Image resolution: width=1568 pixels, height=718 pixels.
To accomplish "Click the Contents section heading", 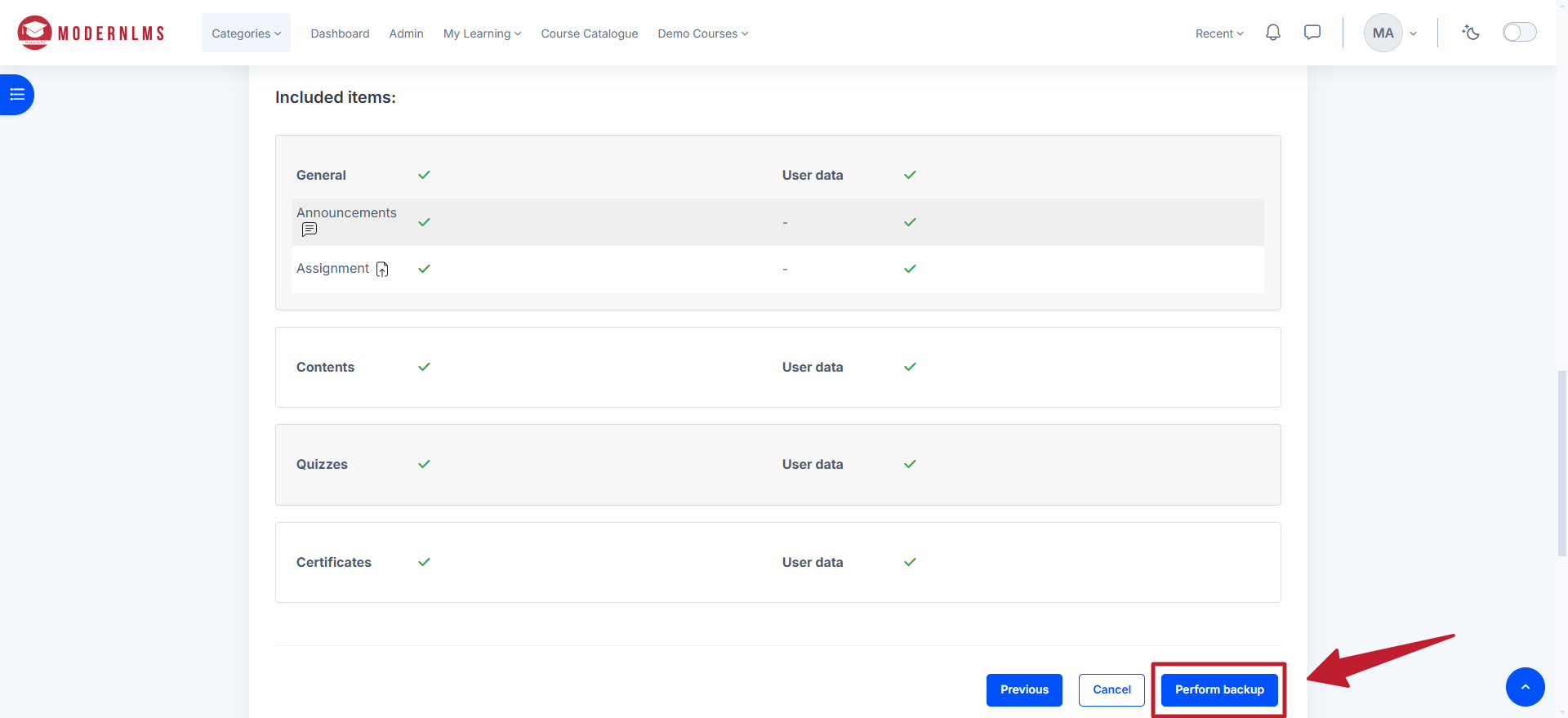I will 325,367.
